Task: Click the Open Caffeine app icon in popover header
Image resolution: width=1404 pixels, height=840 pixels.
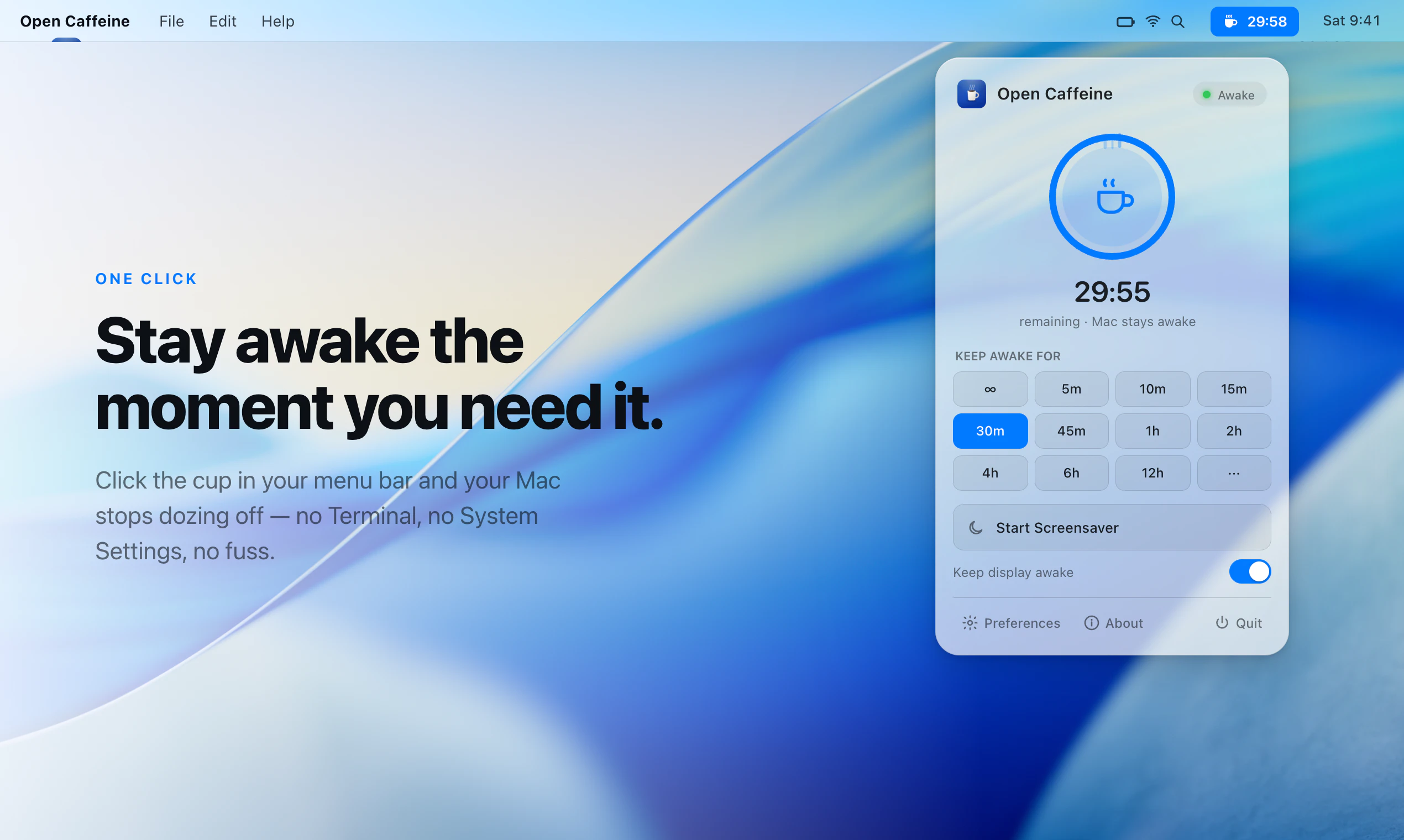Action: (x=972, y=94)
